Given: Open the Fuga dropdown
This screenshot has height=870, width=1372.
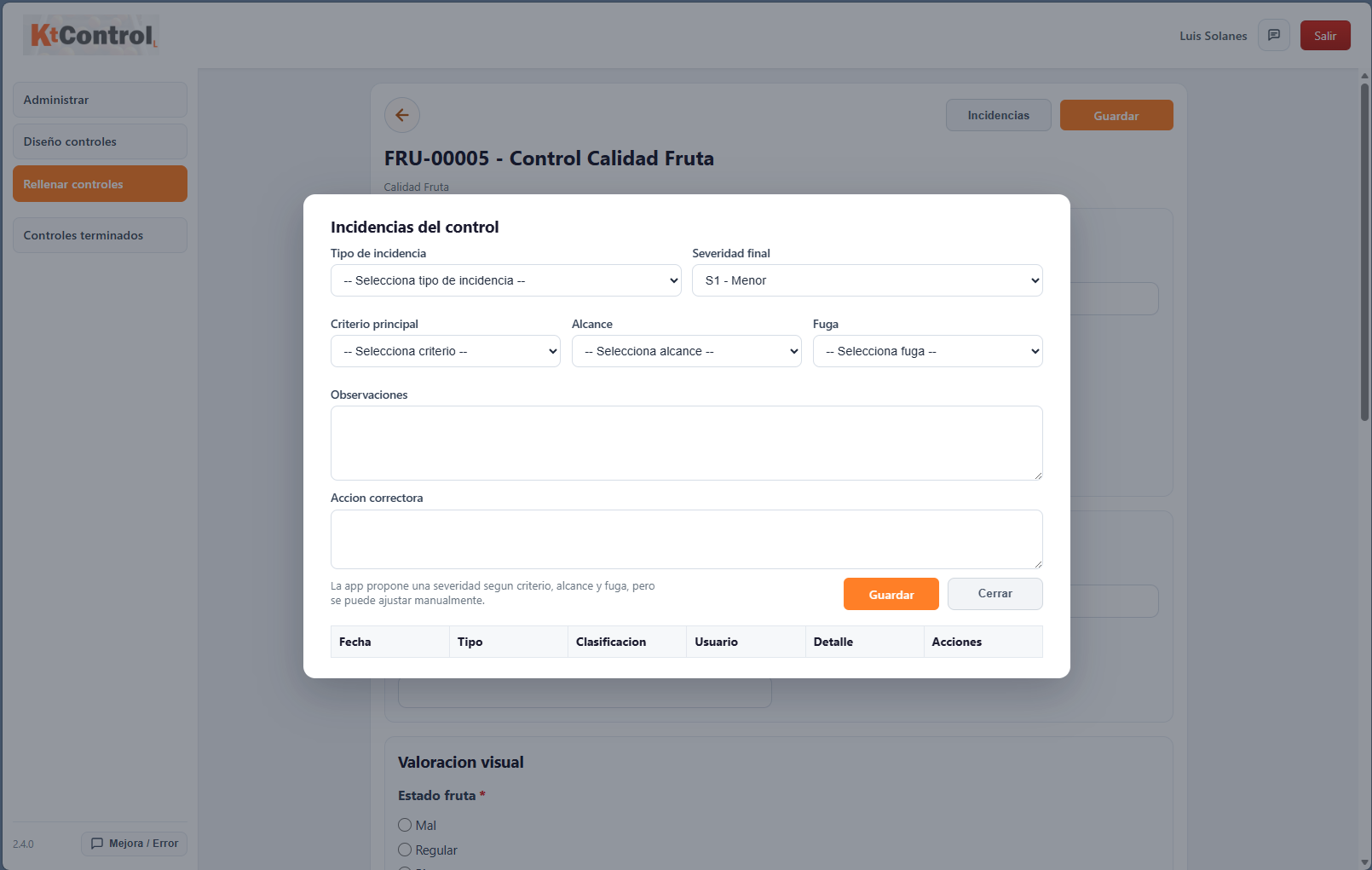Looking at the screenshot, I should [927, 351].
